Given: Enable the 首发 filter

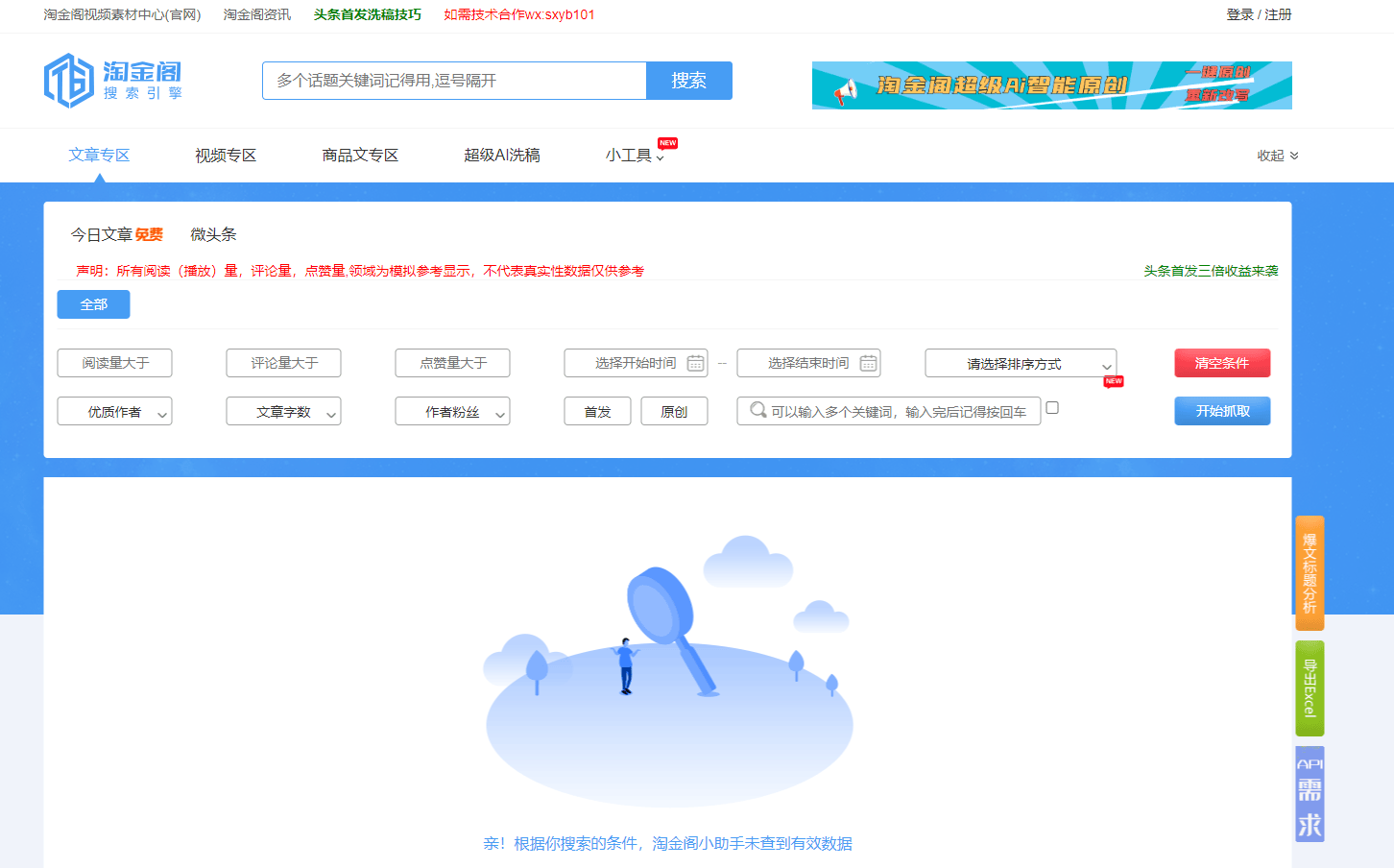Looking at the screenshot, I should pyautogui.click(x=597, y=411).
